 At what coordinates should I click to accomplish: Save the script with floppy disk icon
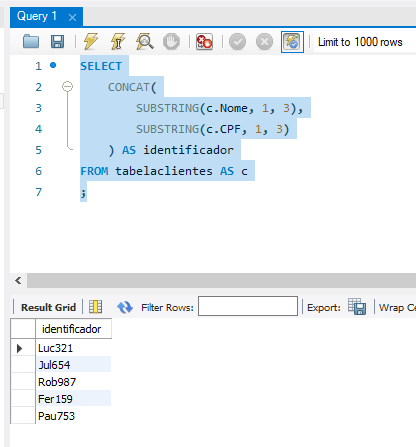(57, 42)
